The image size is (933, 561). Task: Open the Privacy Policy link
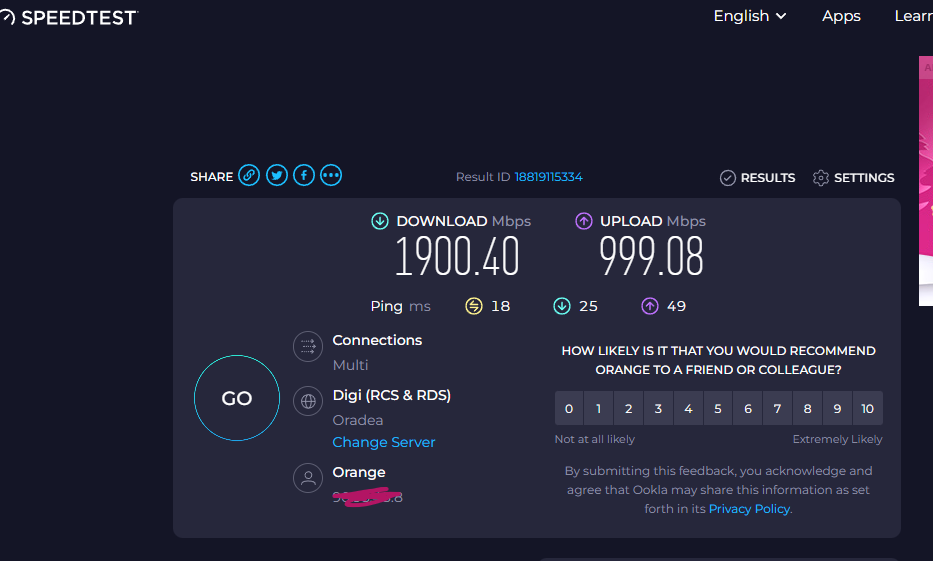[749, 509]
